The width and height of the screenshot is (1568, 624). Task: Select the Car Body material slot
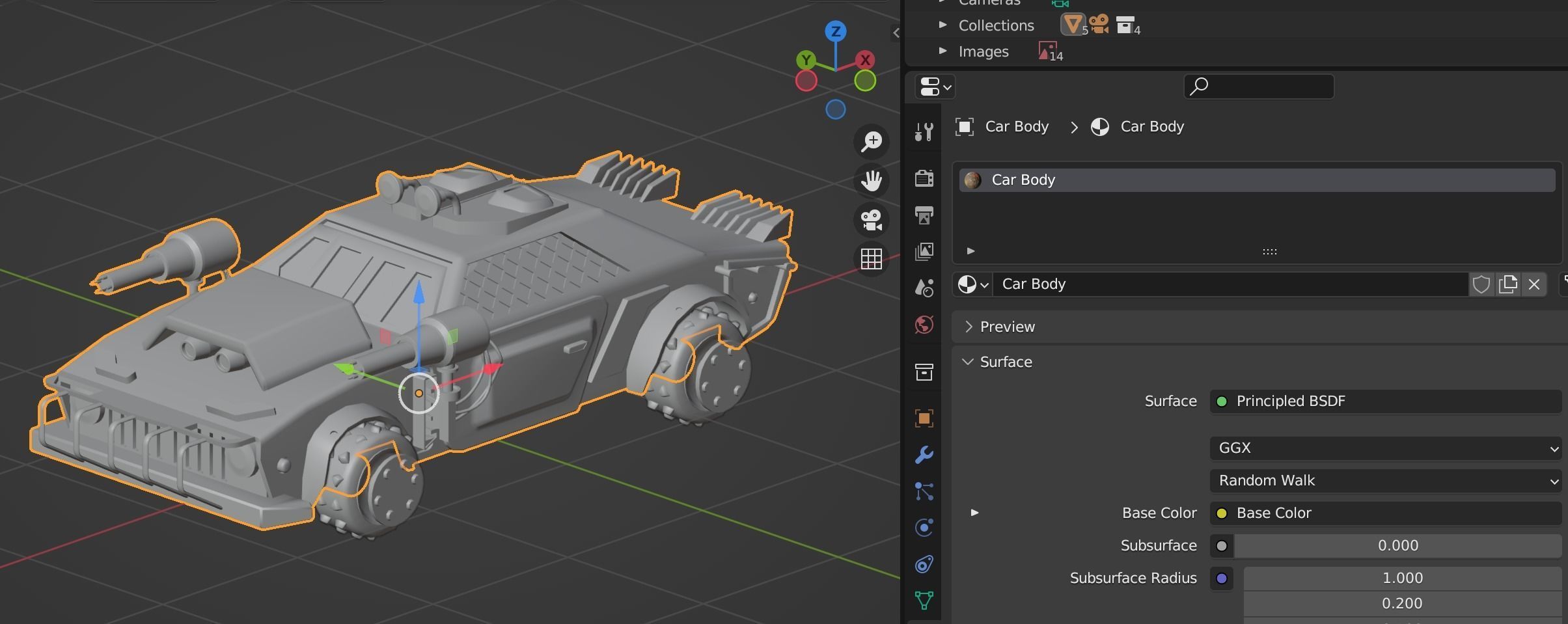tap(1258, 180)
